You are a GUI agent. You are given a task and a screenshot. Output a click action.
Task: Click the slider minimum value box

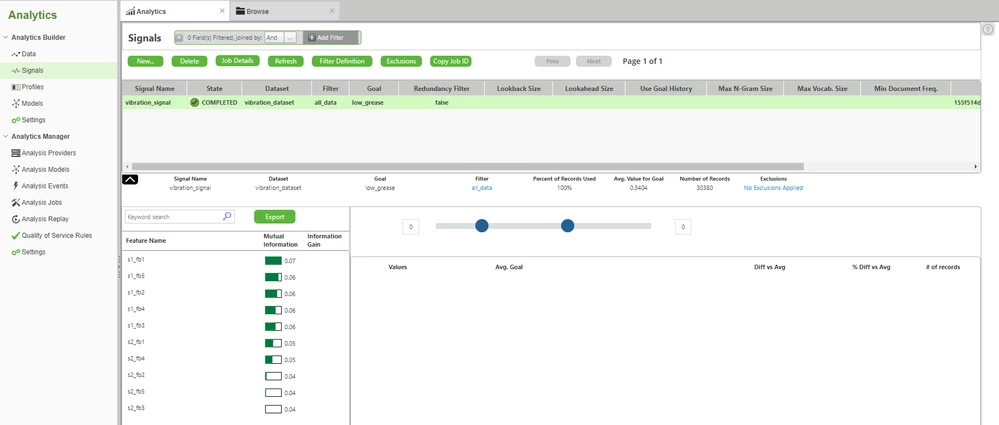pos(411,226)
